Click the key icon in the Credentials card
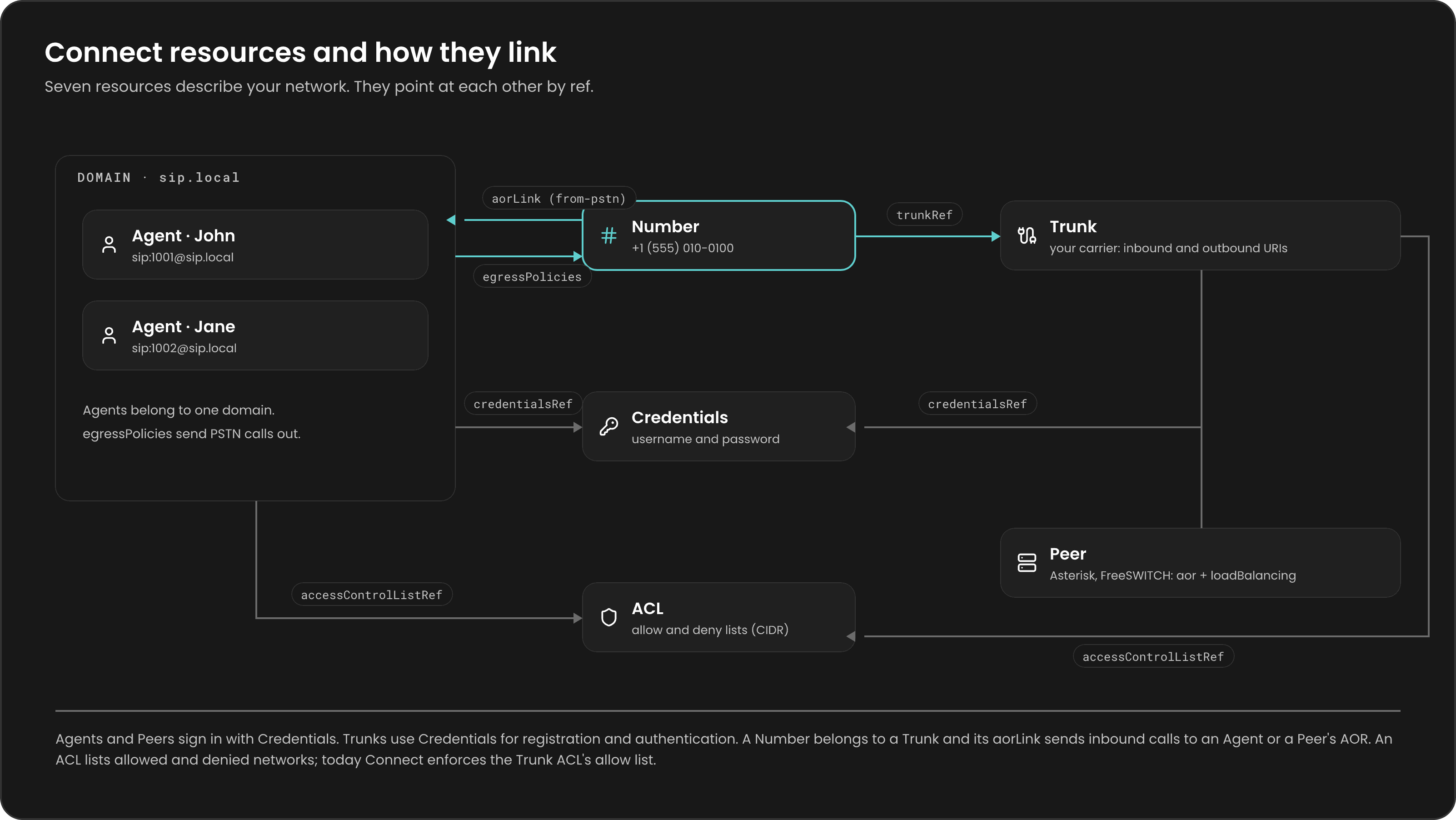Screen dimensions: 1456x820 pyautogui.click(x=609, y=426)
